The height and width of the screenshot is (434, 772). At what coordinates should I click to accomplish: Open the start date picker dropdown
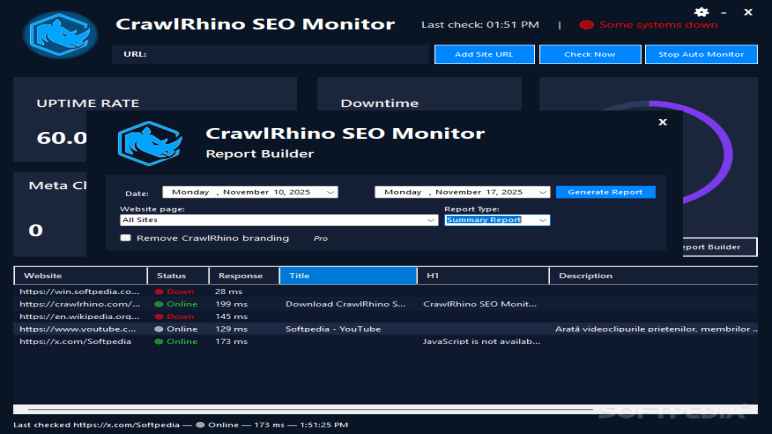331,192
